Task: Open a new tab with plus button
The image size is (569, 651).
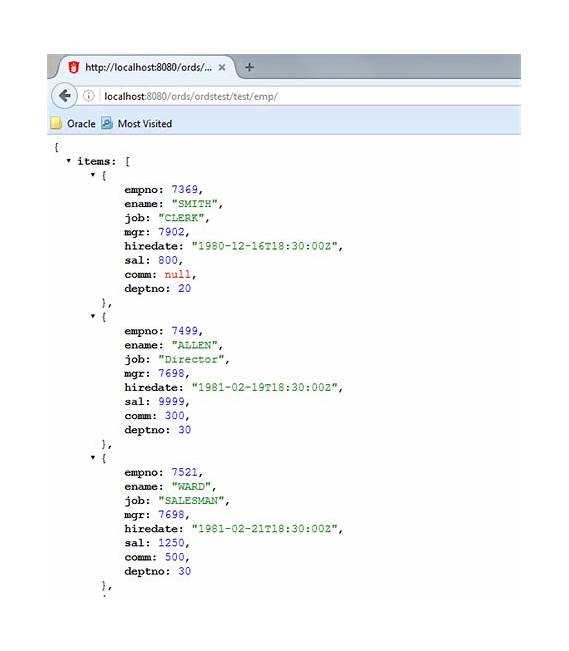Action: pyautogui.click(x=249, y=67)
